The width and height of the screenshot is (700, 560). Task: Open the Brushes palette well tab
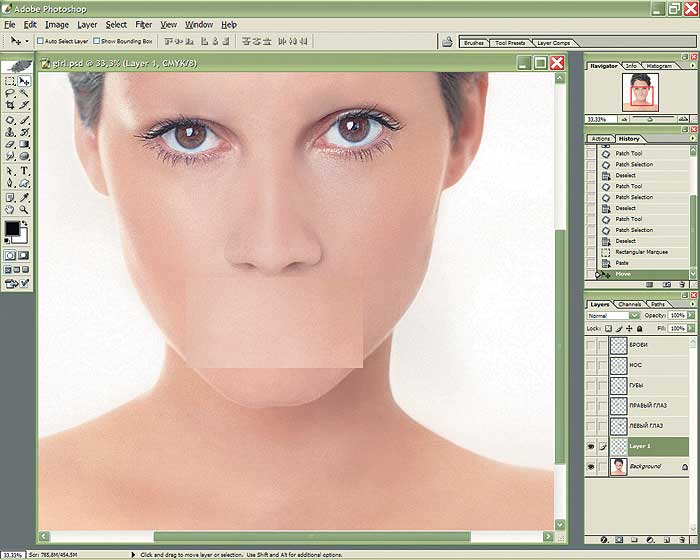click(474, 43)
